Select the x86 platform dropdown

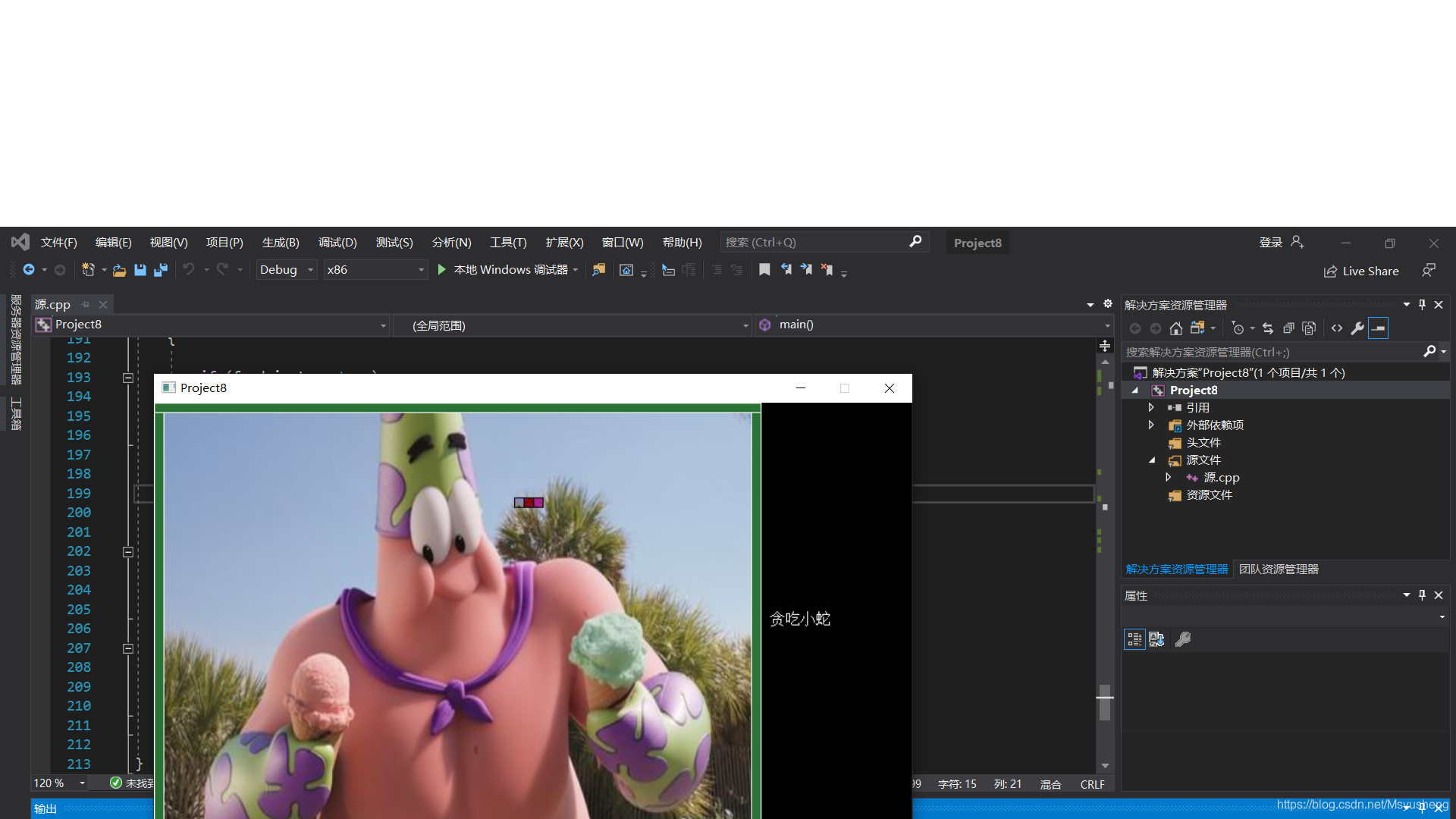tap(375, 269)
